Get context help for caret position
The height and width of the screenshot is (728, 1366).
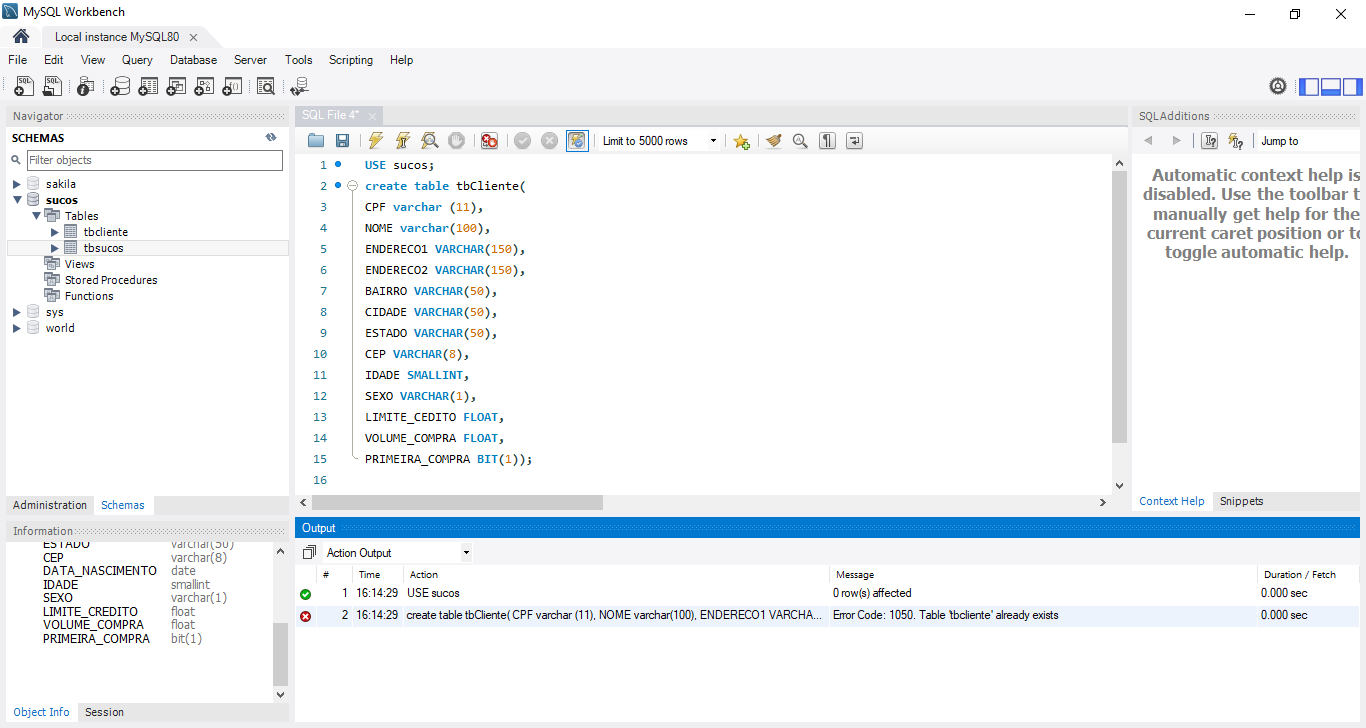1210,141
